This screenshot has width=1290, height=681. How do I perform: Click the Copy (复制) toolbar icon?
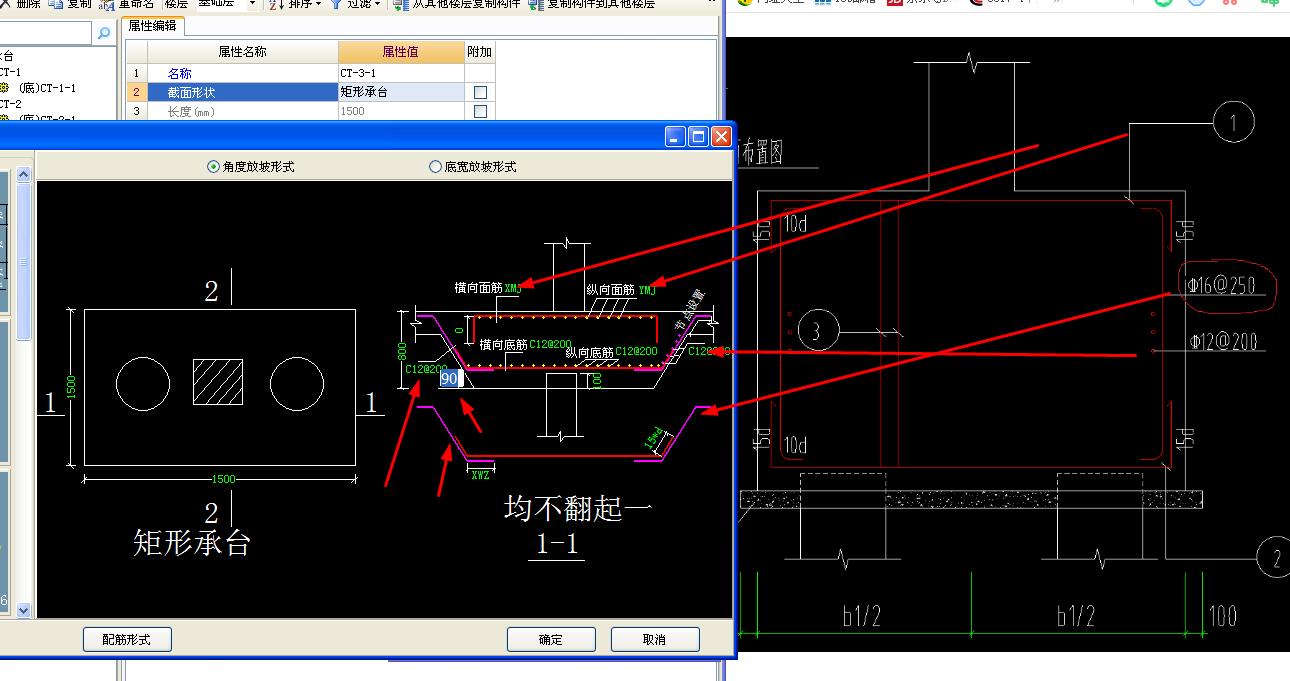pyautogui.click(x=58, y=4)
